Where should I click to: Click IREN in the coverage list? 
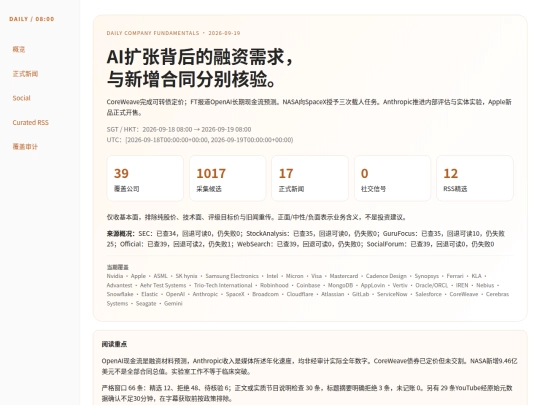pyautogui.click(x=462, y=285)
